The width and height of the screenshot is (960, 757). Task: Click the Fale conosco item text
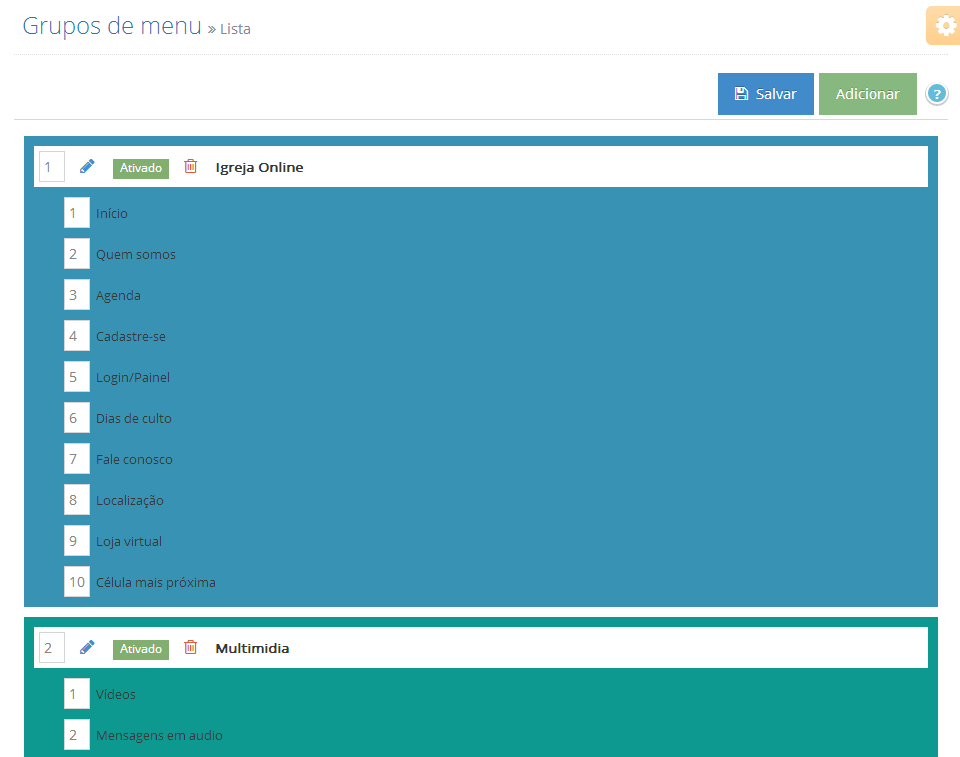(x=134, y=459)
